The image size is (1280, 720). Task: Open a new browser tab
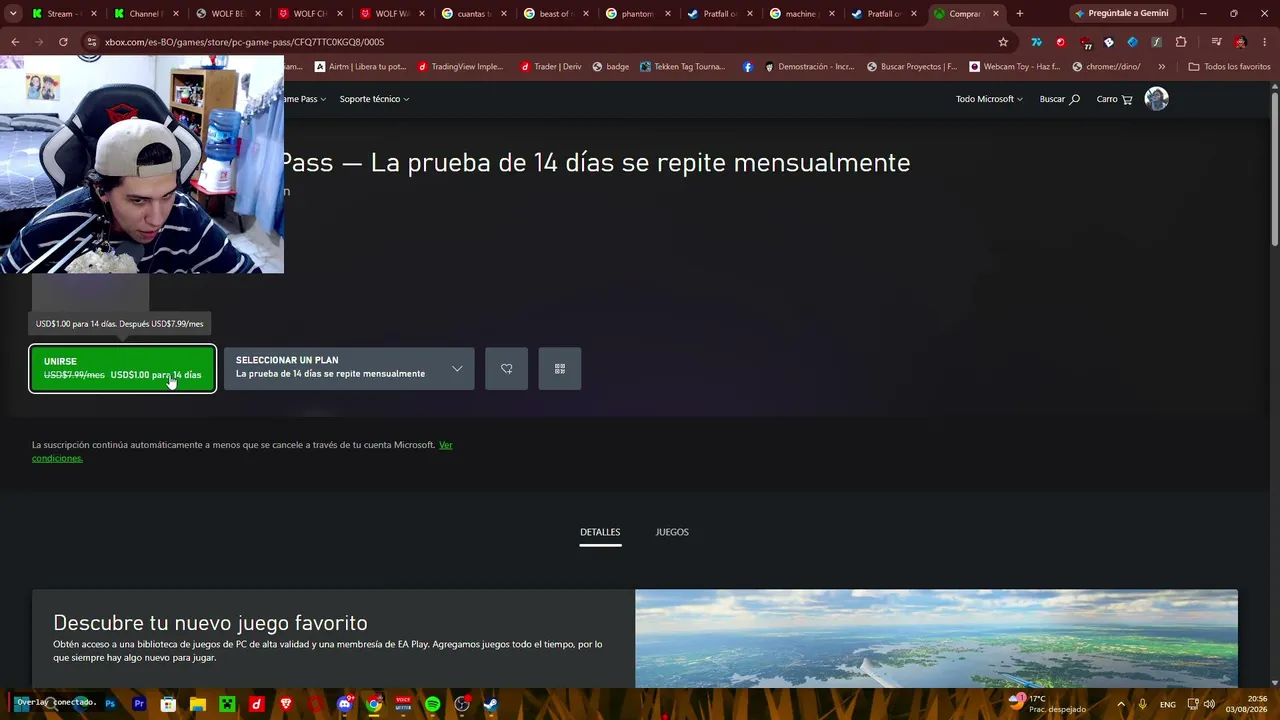pos(1019,13)
